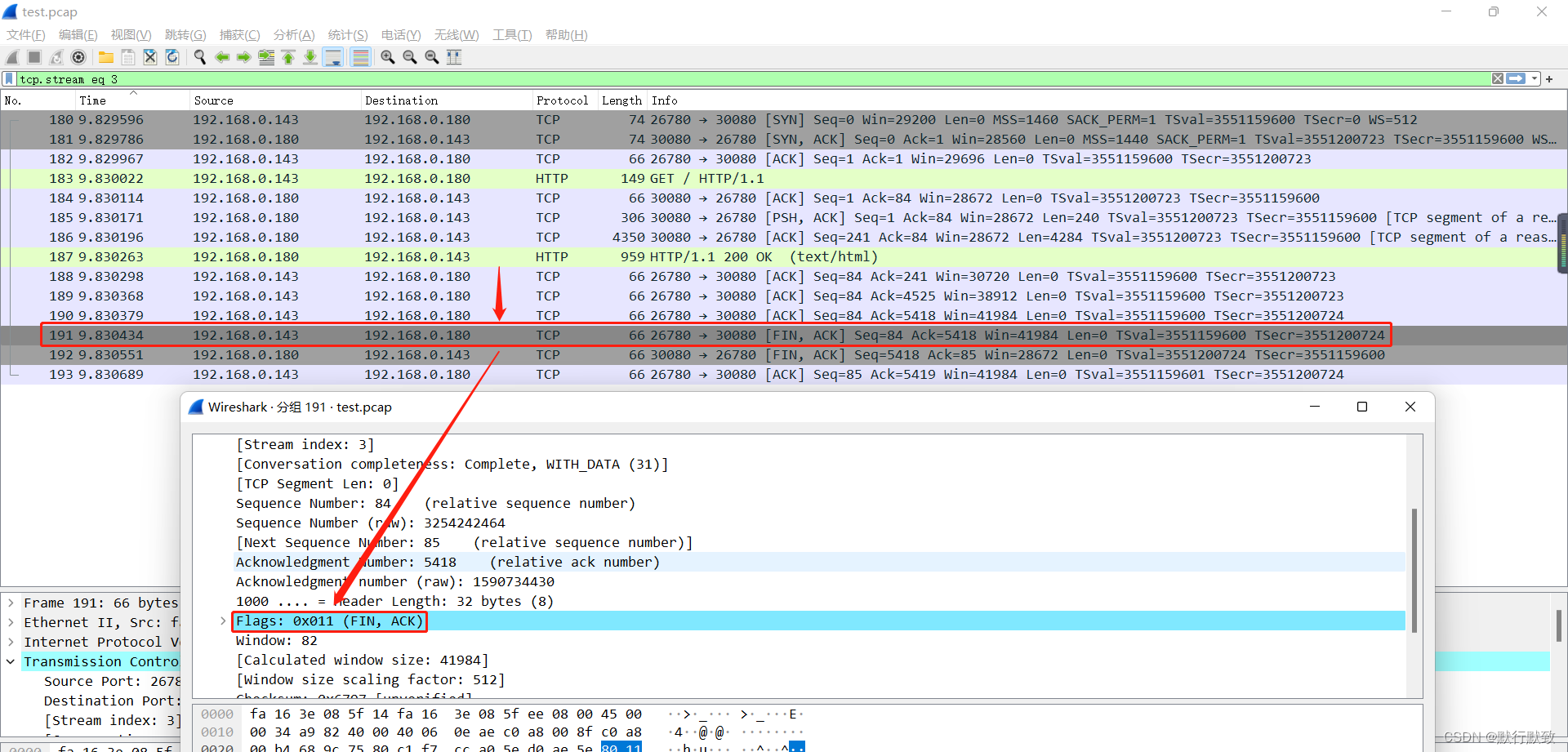Click the filter bookmark icon
The image size is (1568, 752).
(x=9, y=79)
